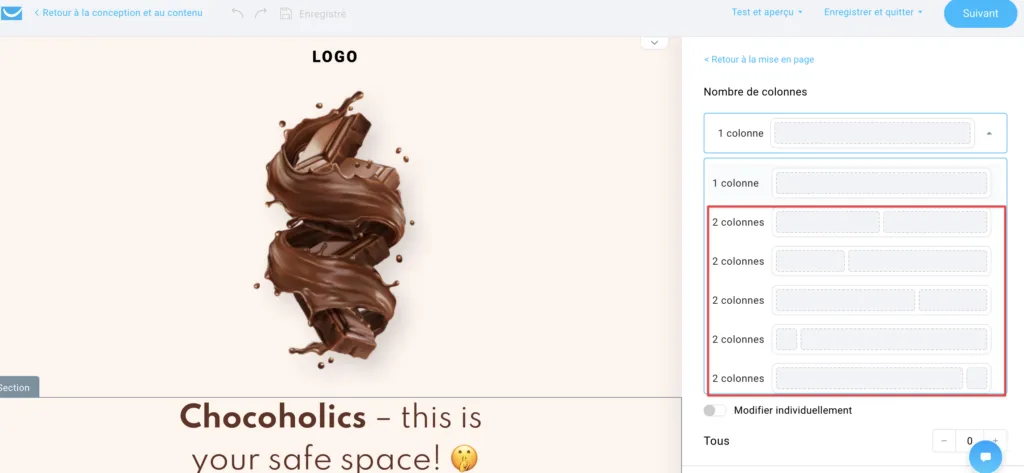The height and width of the screenshot is (473, 1024).
Task: Open the chat bubble support icon
Action: click(985, 457)
